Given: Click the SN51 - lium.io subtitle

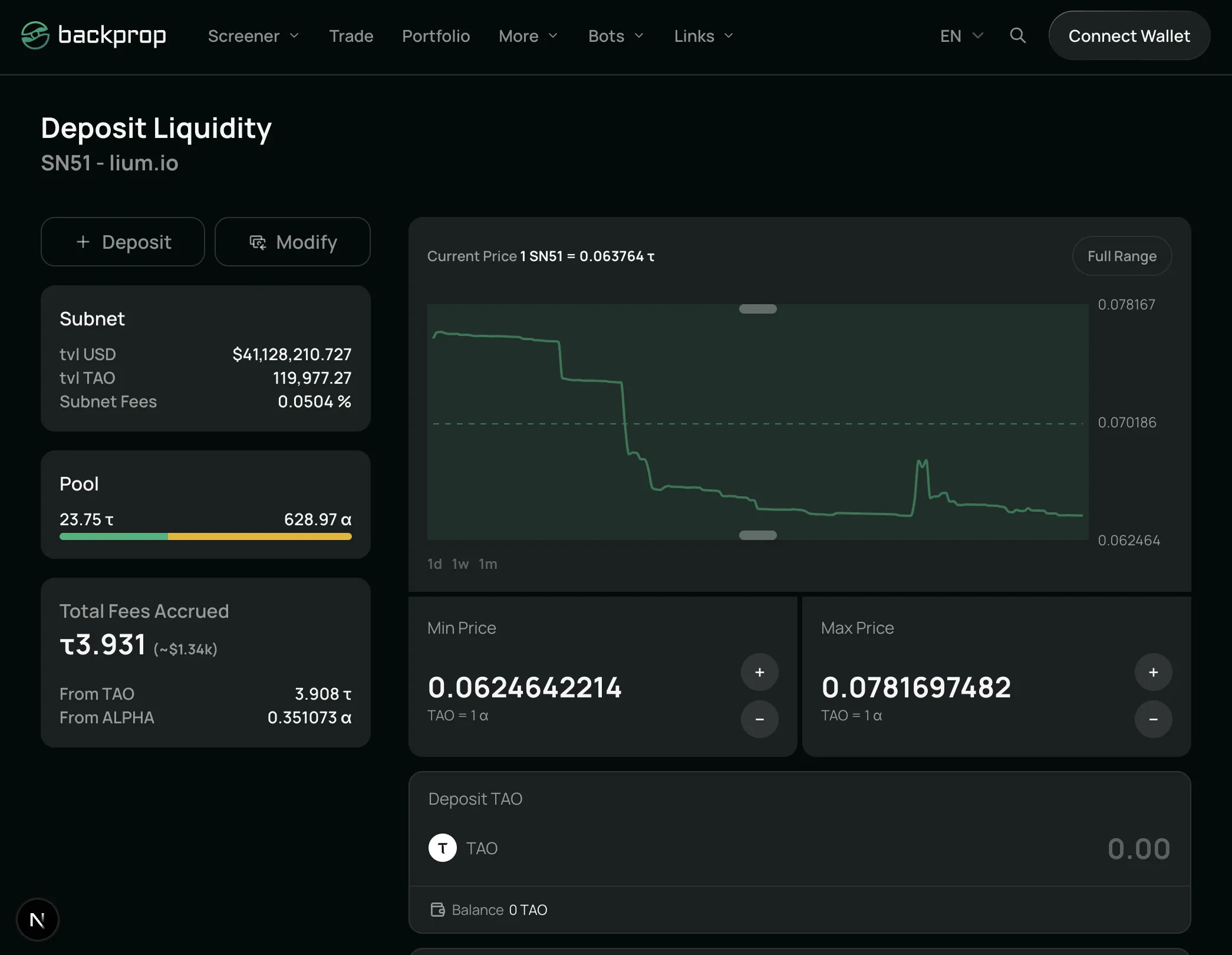Looking at the screenshot, I should click(110, 163).
